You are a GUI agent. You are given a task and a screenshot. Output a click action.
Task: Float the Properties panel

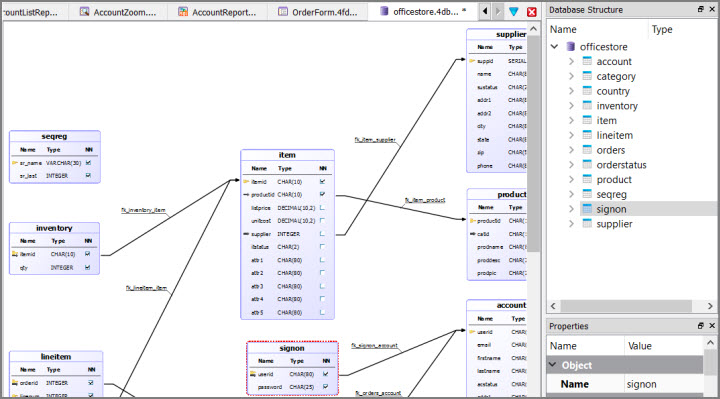[x=700, y=326]
